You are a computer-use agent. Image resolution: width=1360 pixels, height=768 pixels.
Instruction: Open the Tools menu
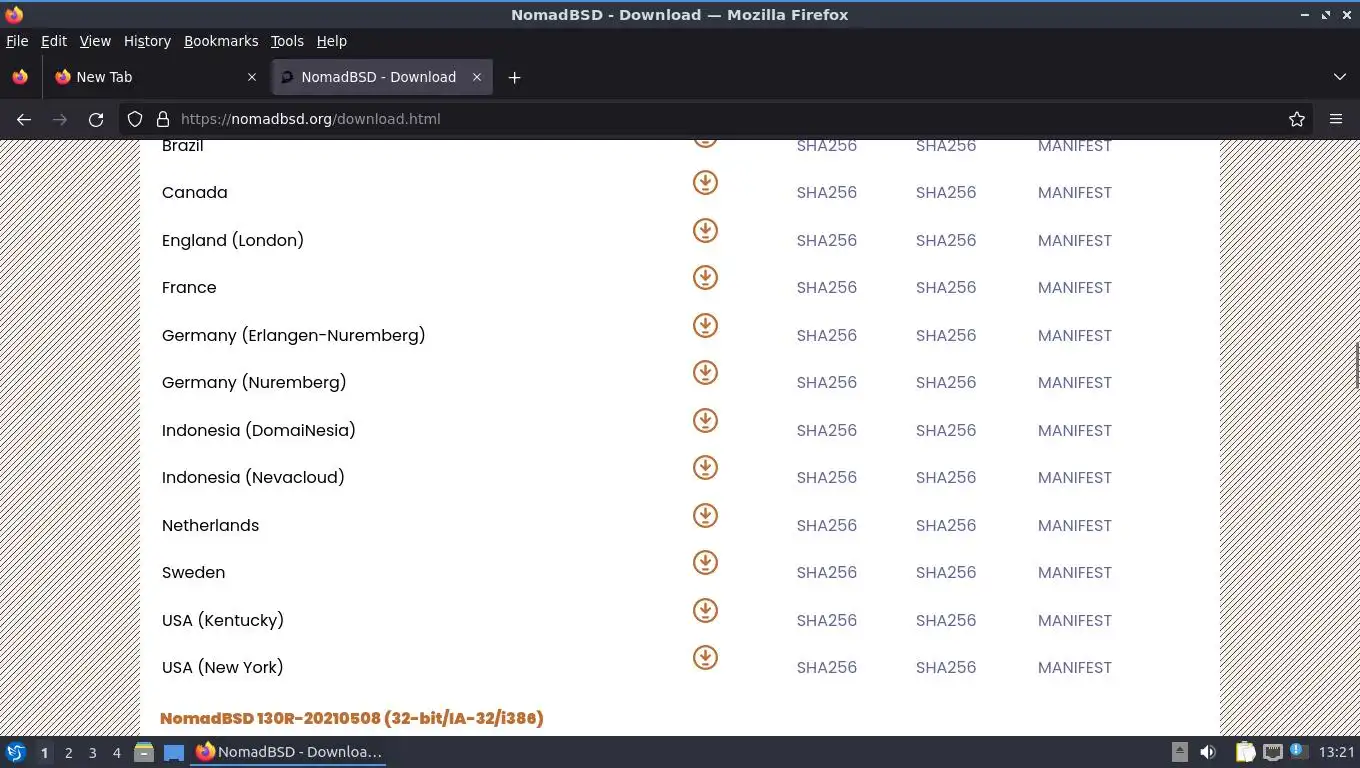click(x=287, y=41)
